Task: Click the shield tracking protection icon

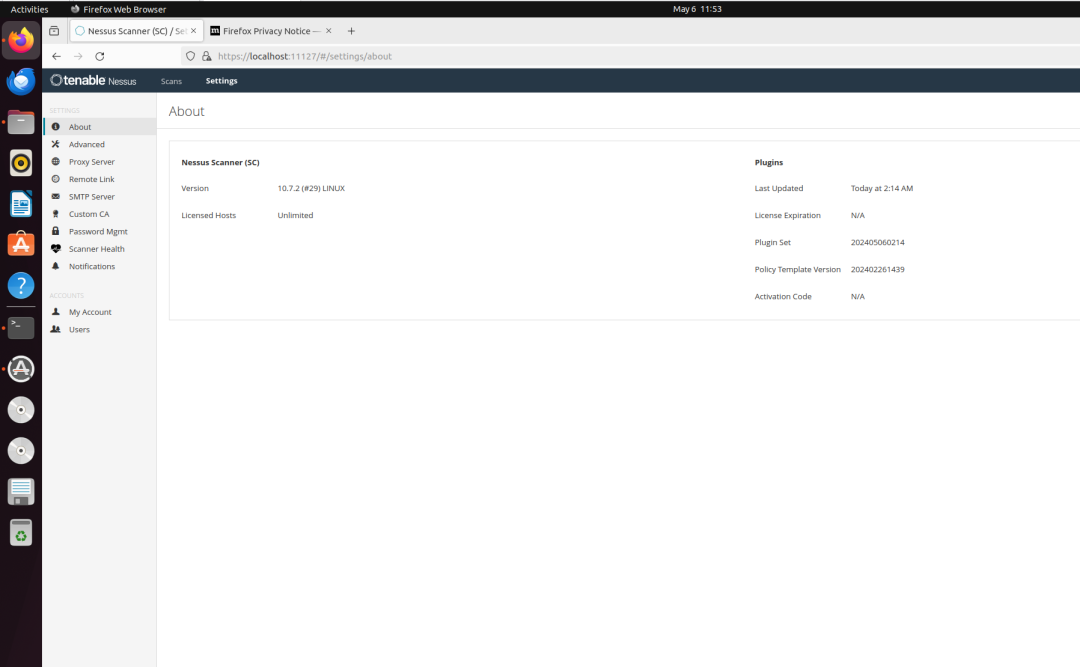Action: point(191,57)
